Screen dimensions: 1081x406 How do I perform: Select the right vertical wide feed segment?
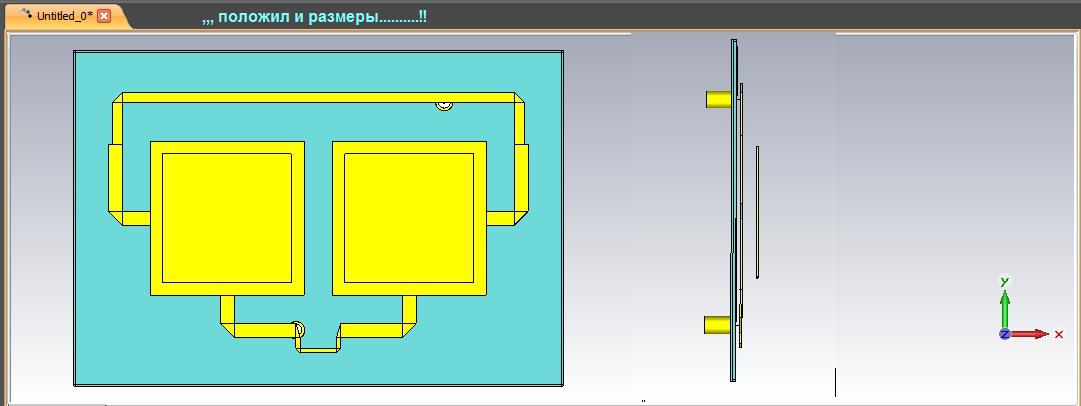(x=522, y=178)
